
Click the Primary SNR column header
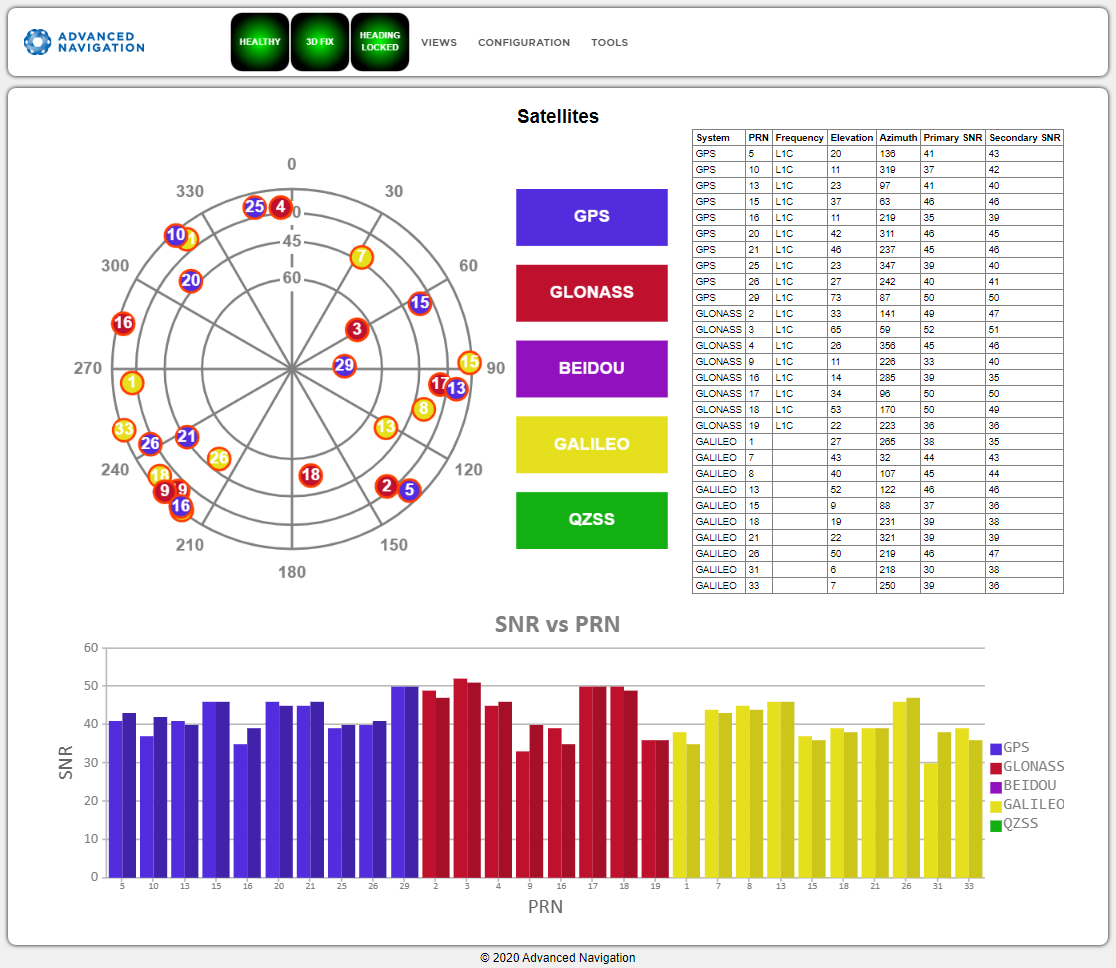pos(952,138)
